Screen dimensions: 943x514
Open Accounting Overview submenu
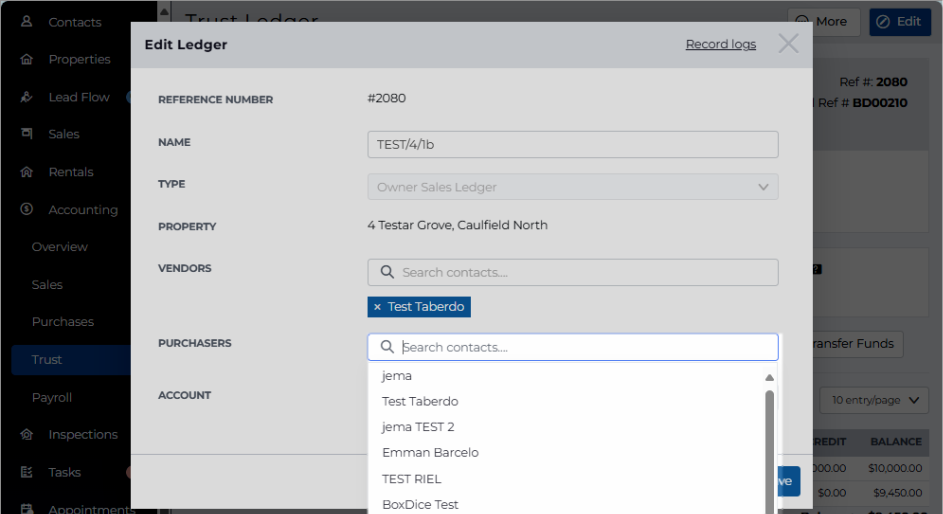(60, 247)
